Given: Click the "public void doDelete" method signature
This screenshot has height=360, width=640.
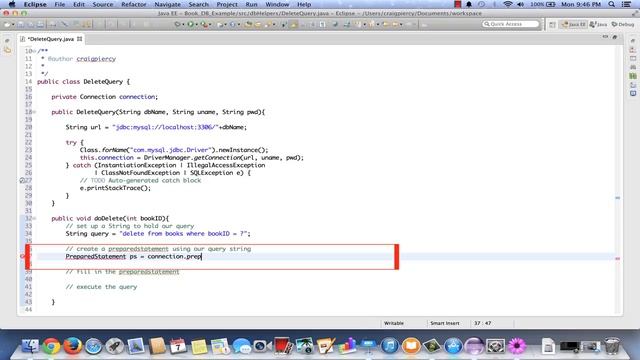Looking at the screenshot, I should [x=110, y=218].
